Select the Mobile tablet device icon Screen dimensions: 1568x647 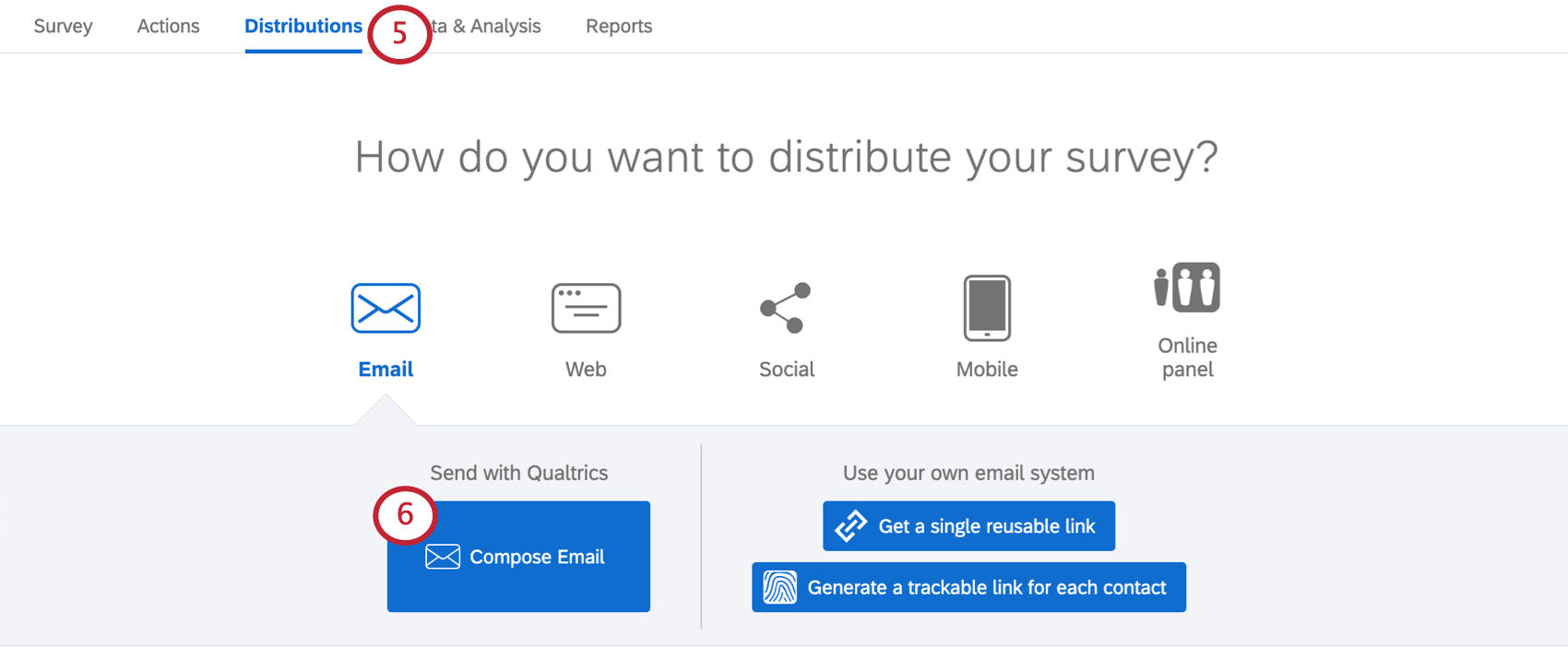[987, 308]
